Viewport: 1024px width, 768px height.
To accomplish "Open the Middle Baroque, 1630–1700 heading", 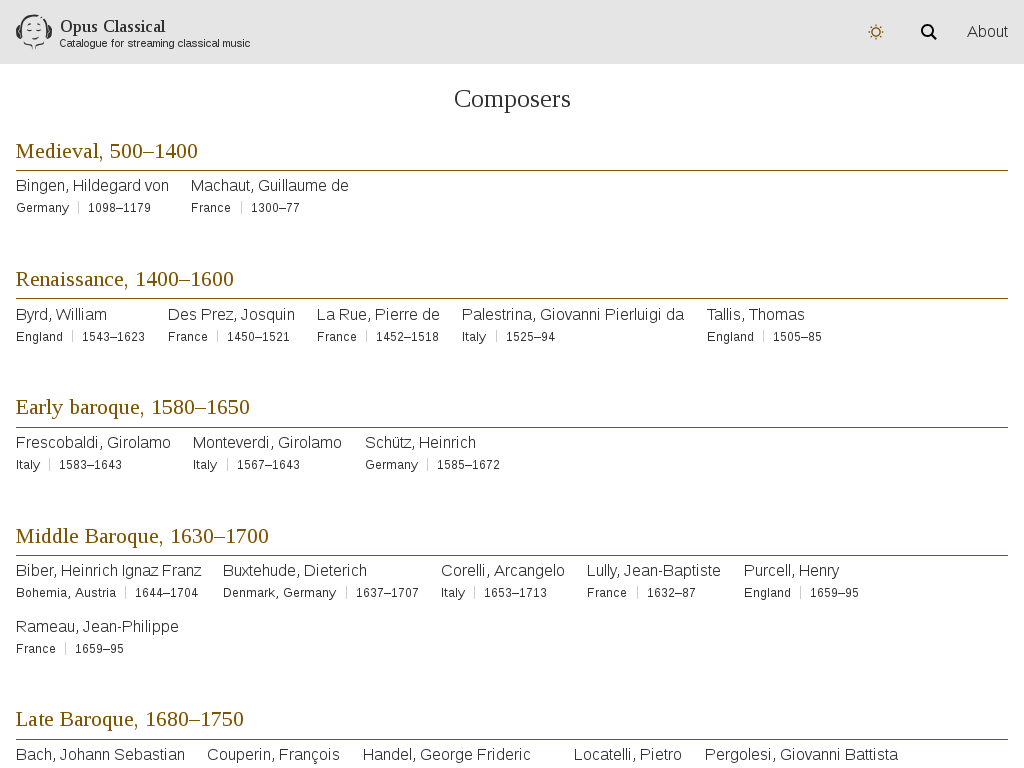I will click(x=142, y=536).
